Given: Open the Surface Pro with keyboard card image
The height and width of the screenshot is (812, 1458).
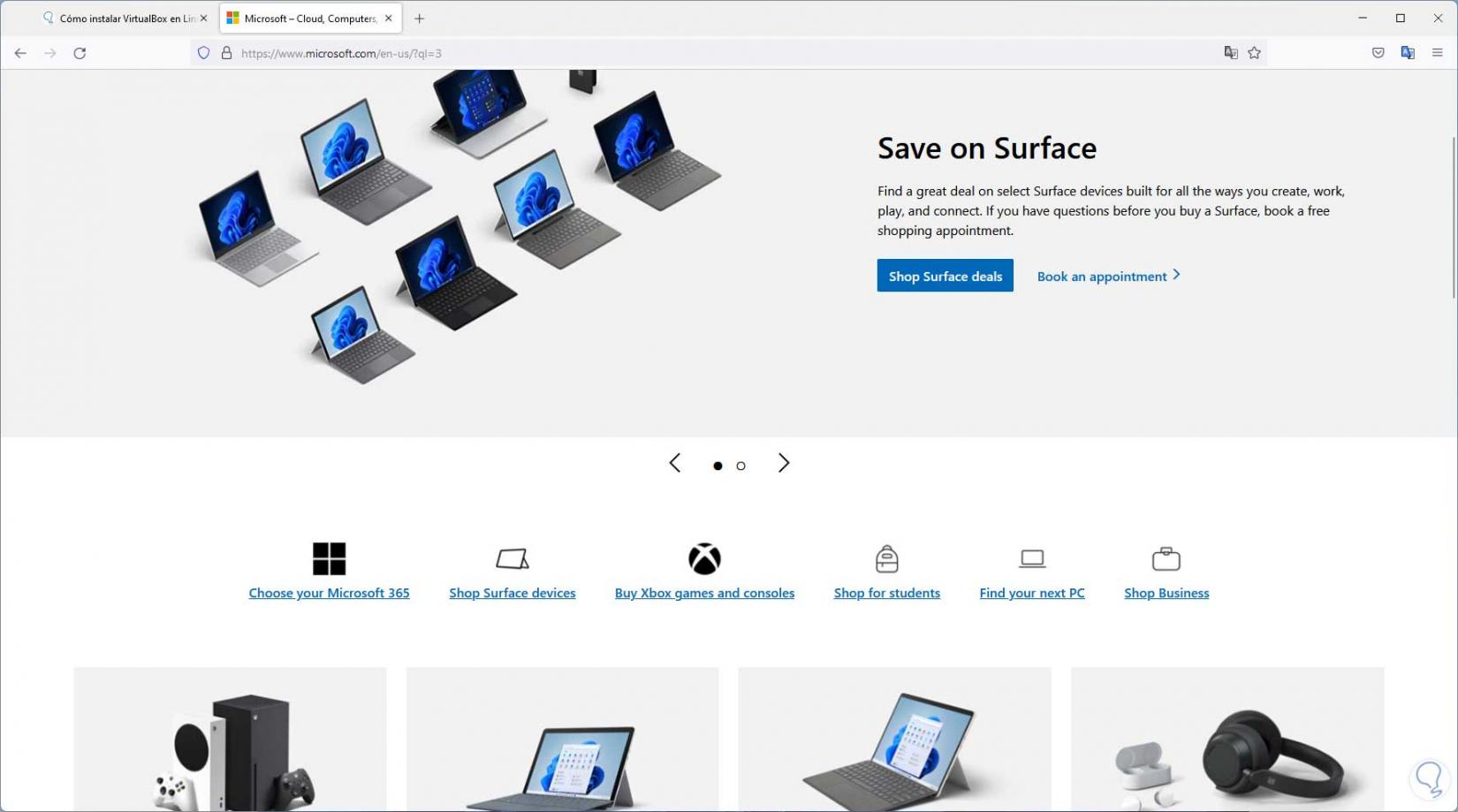Looking at the screenshot, I should [x=895, y=740].
